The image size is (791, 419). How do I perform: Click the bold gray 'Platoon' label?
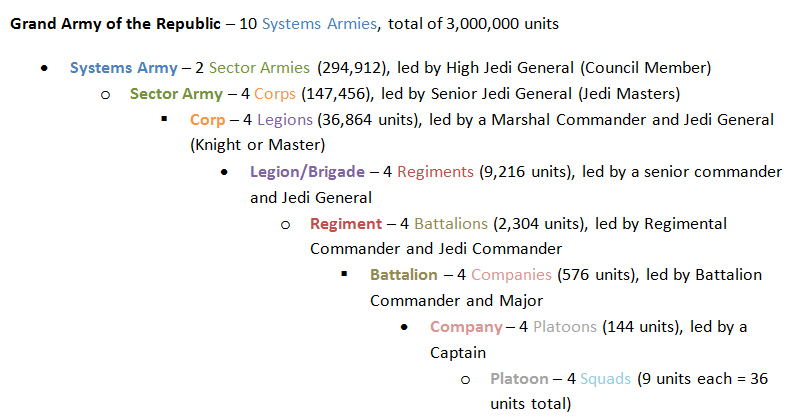pos(519,379)
